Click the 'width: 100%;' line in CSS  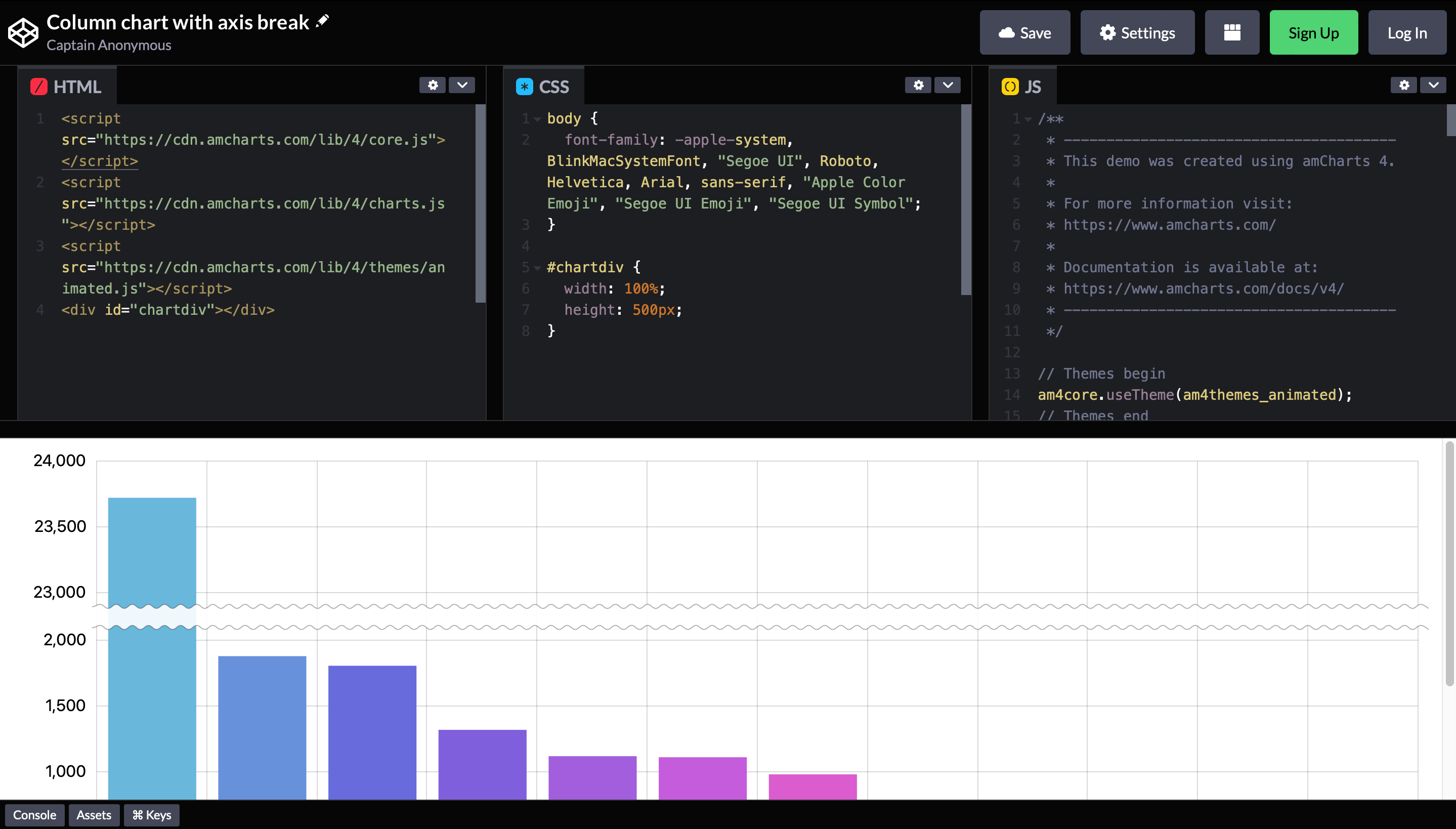[x=615, y=288]
